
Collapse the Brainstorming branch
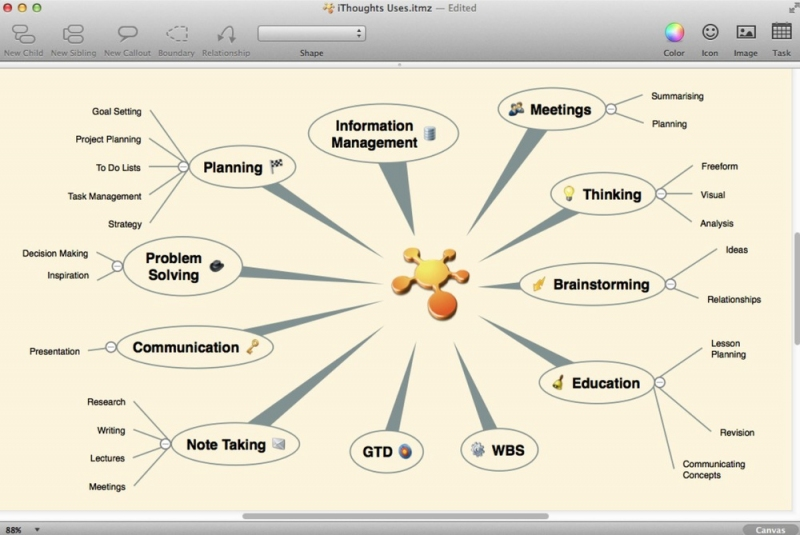pyautogui.click(x=671, y=284)
